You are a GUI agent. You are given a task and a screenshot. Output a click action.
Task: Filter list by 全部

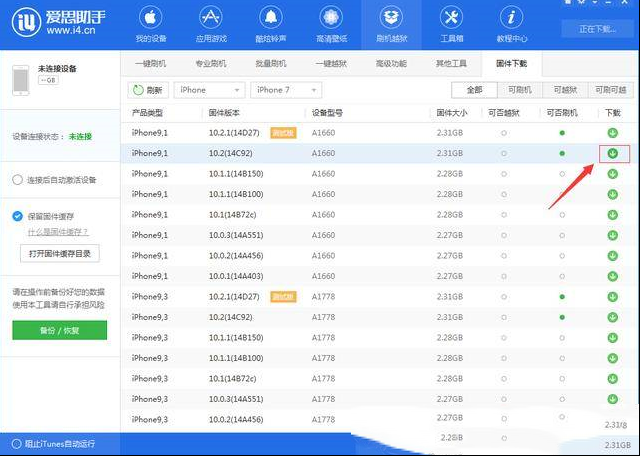[474, 90]
